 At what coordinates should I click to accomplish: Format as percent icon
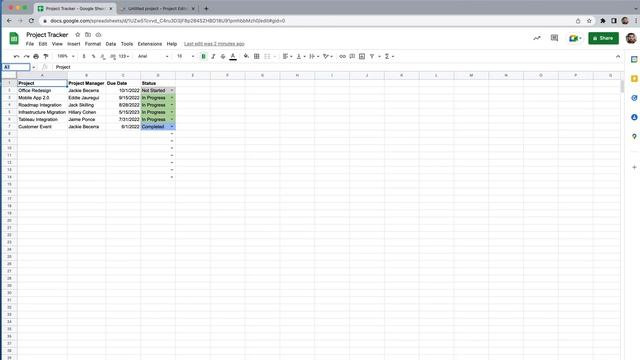pyautogui.click(x=93, y=56)
